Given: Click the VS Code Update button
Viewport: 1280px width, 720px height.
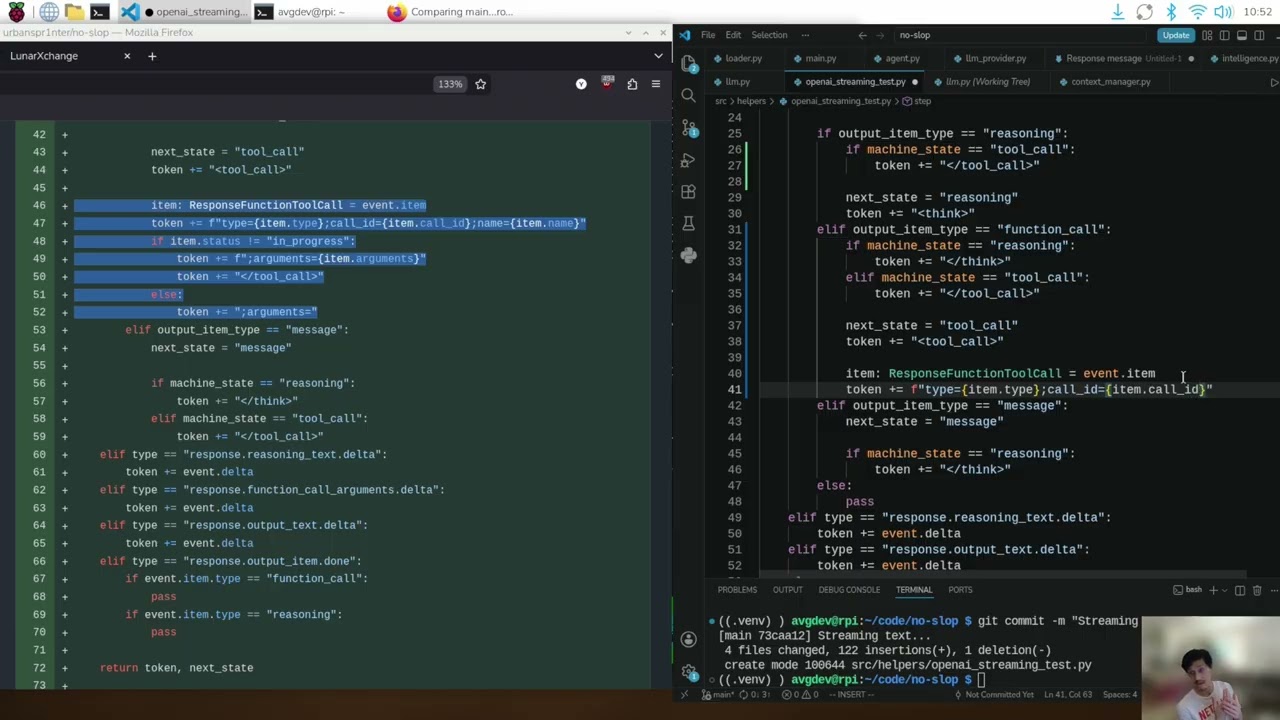Looking at the screenshot, I should click(x=1176, y=35).
